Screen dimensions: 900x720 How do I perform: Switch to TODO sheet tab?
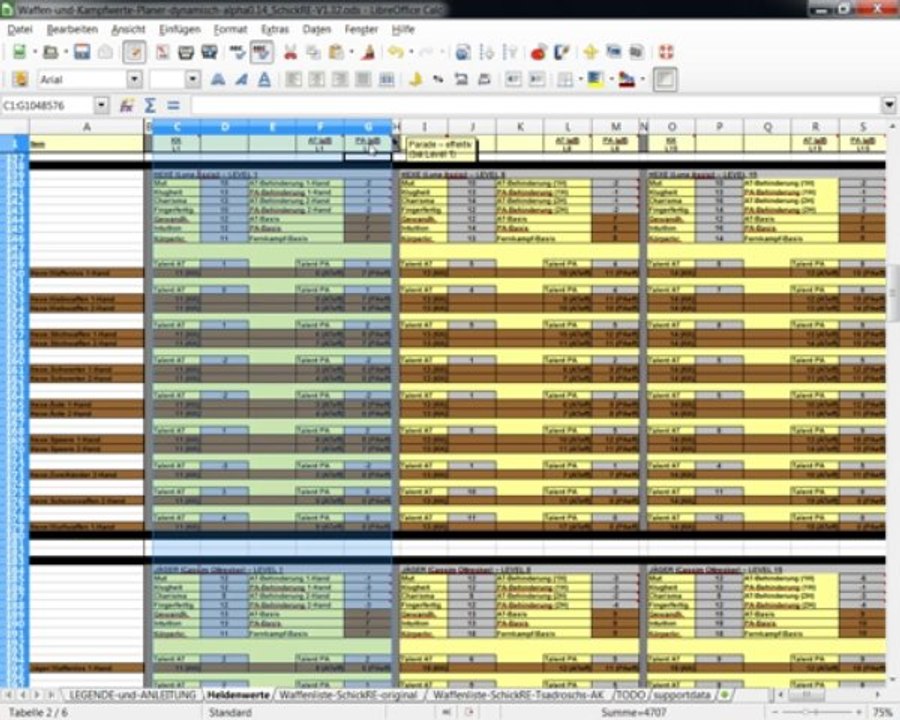tap(630, 695)
